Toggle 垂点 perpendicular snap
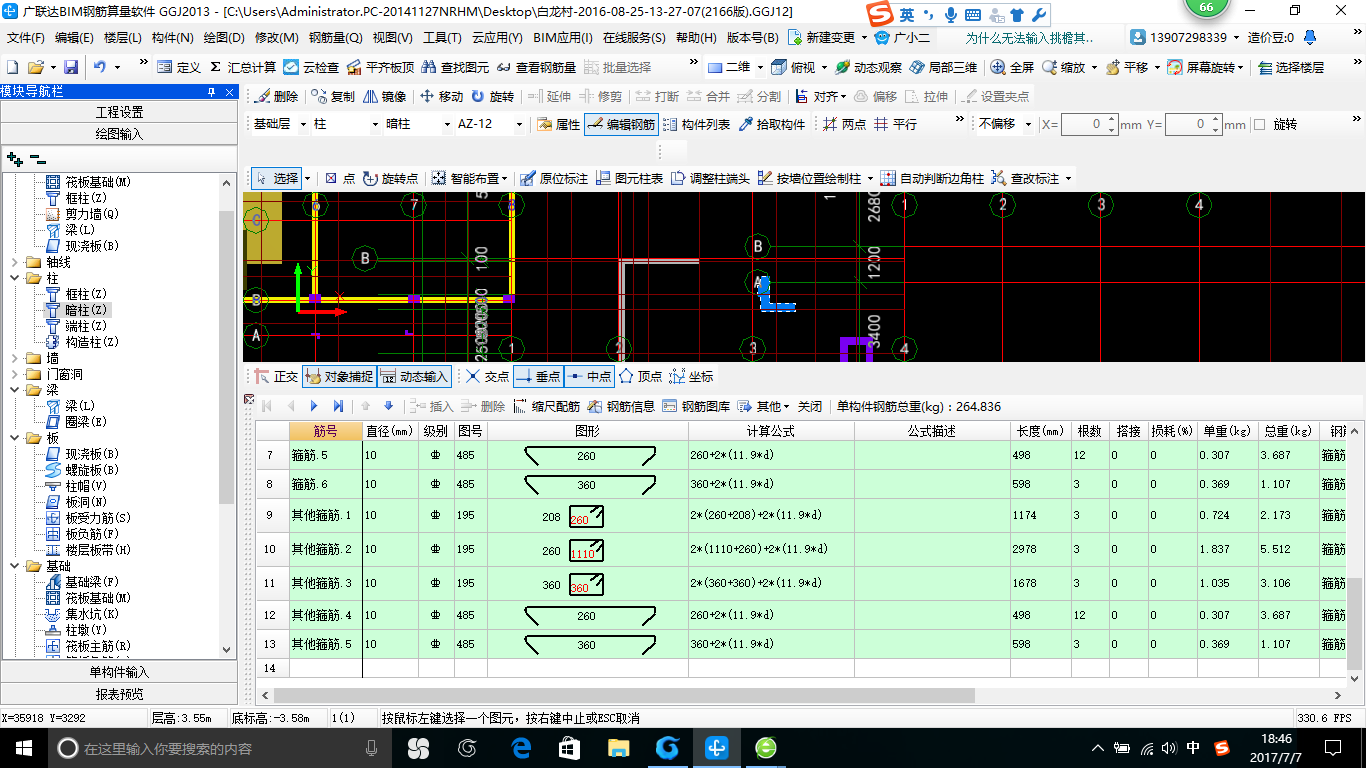 [x=538, y=376]
